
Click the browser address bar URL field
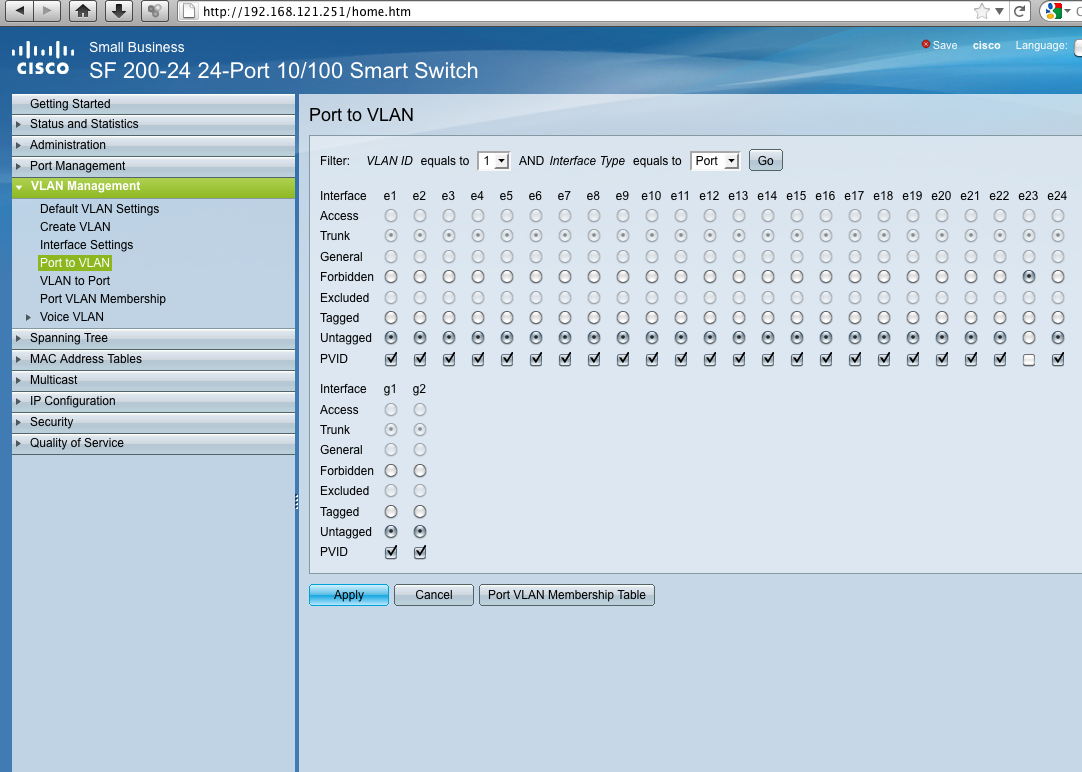pos(580,12)
